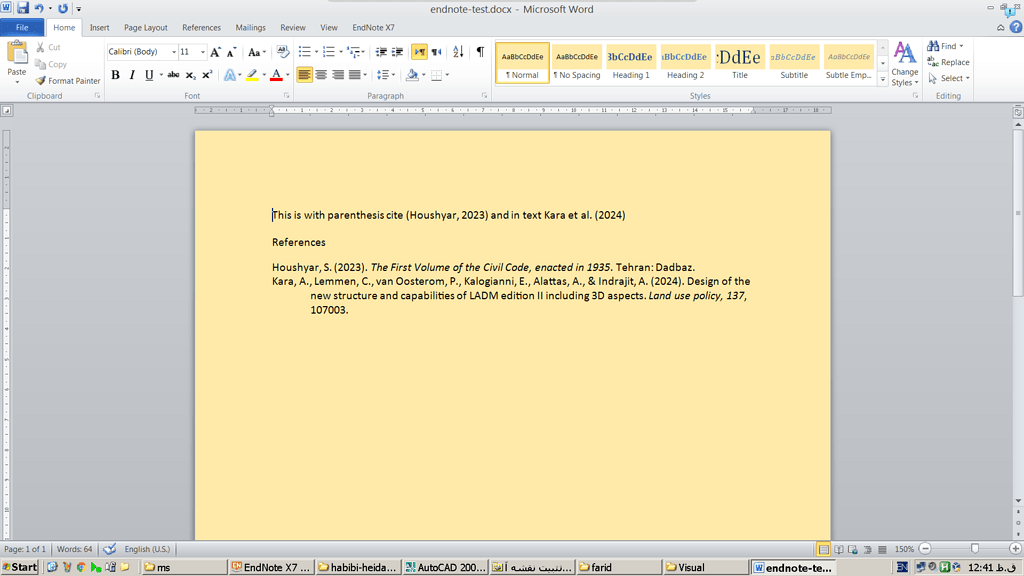Switch to the EndNote X7 ribbon tab

tap(371, 27)
